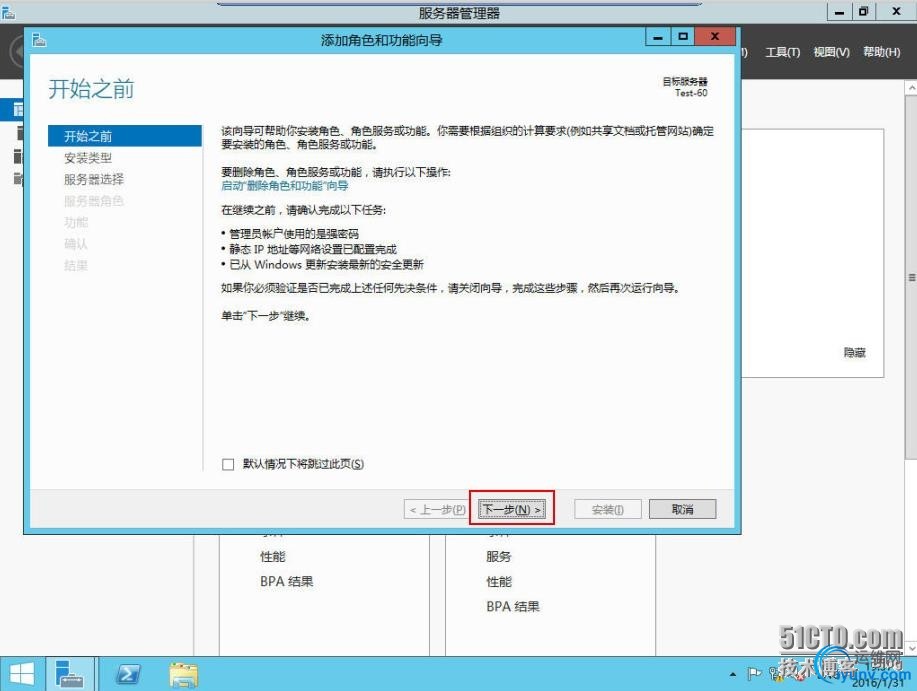The width and height of the screenshot is (917, 691).
Task: Click scrollbar up arrow in Server Manager
Action: pos(911,88)
